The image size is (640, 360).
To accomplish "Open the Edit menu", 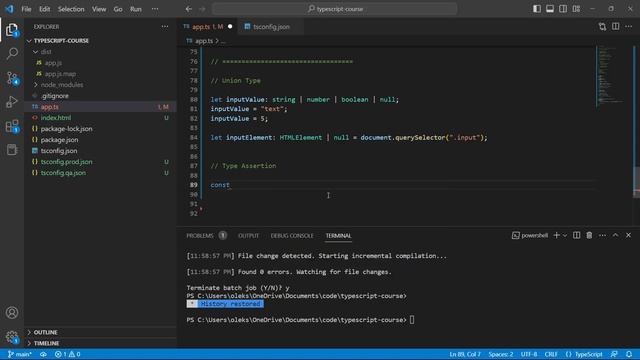I will coord(44,9).
